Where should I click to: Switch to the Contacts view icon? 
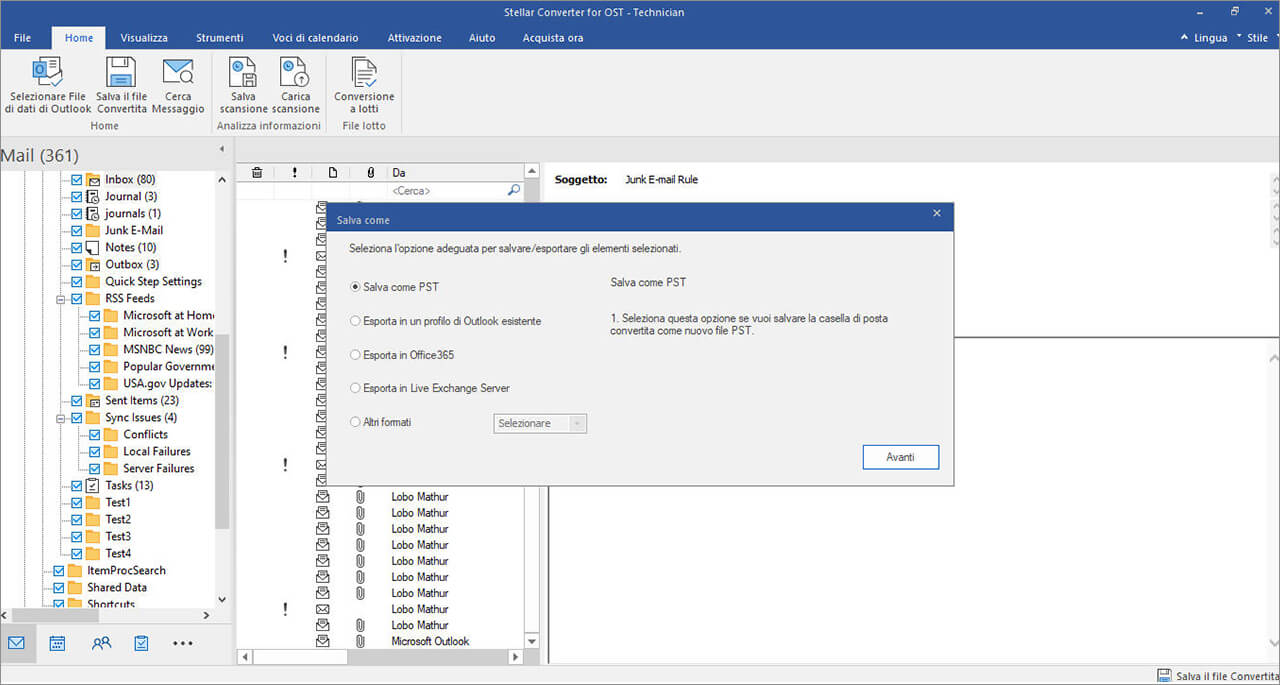click(x=101, y=643)
